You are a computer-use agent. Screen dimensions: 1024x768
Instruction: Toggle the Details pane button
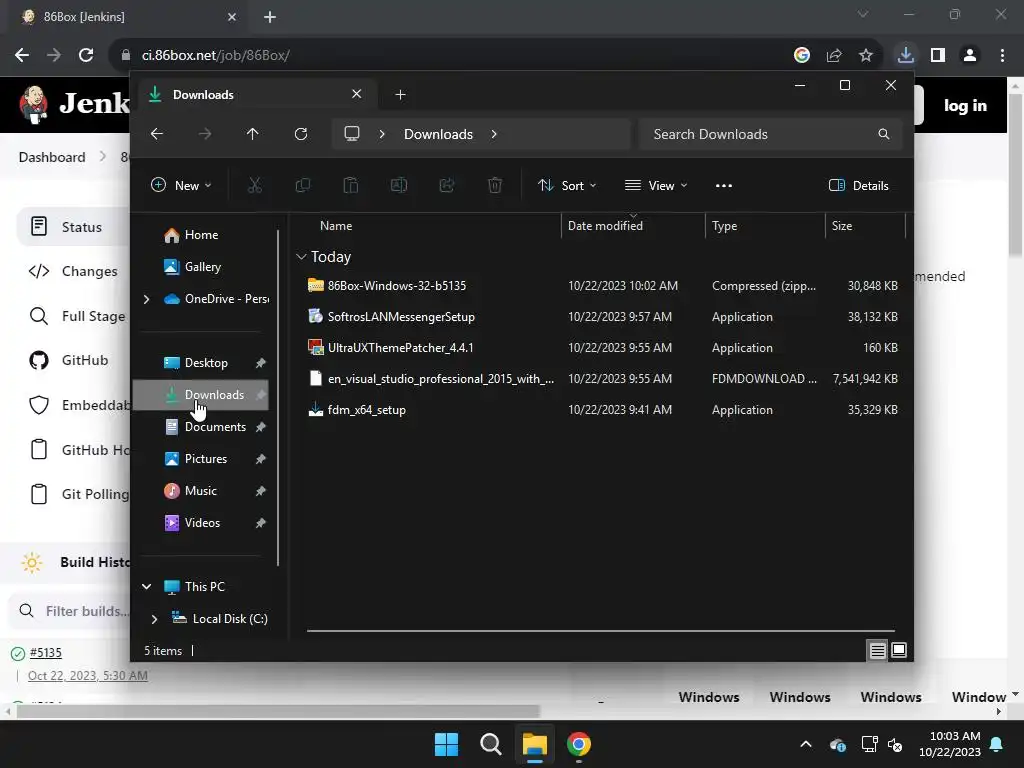[859, 185]
